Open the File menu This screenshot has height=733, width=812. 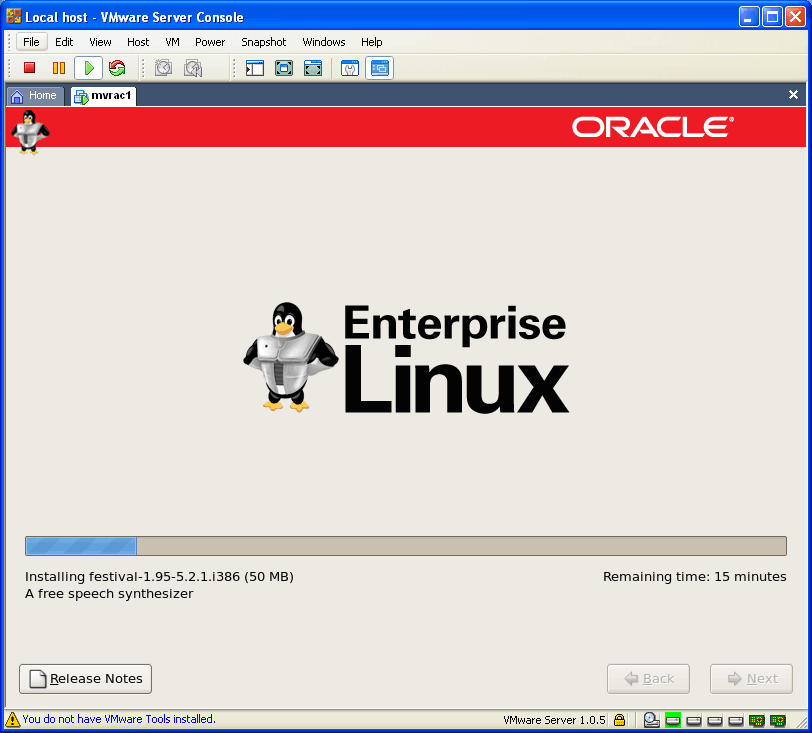tap(31, 42)
